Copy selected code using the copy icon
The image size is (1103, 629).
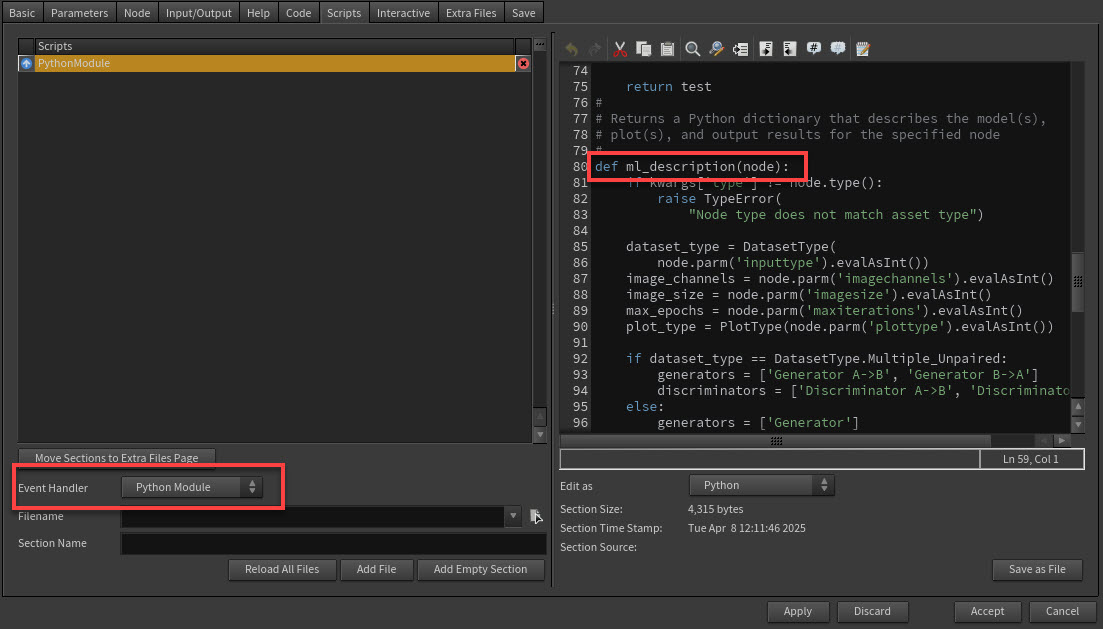[644, 49]
